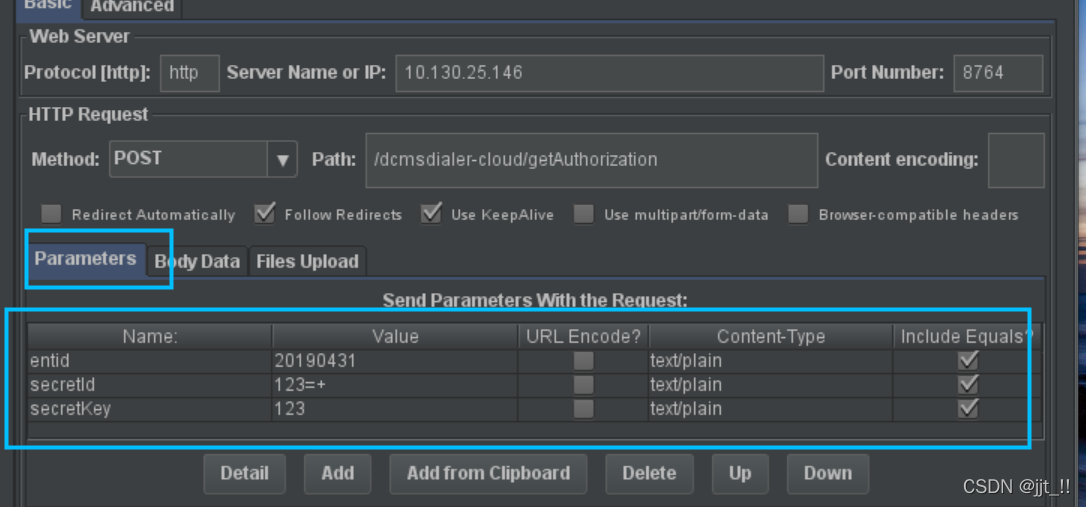Edit the request Path field
Viewport: 1086px width, 507px height.
[x=591, y=160]
